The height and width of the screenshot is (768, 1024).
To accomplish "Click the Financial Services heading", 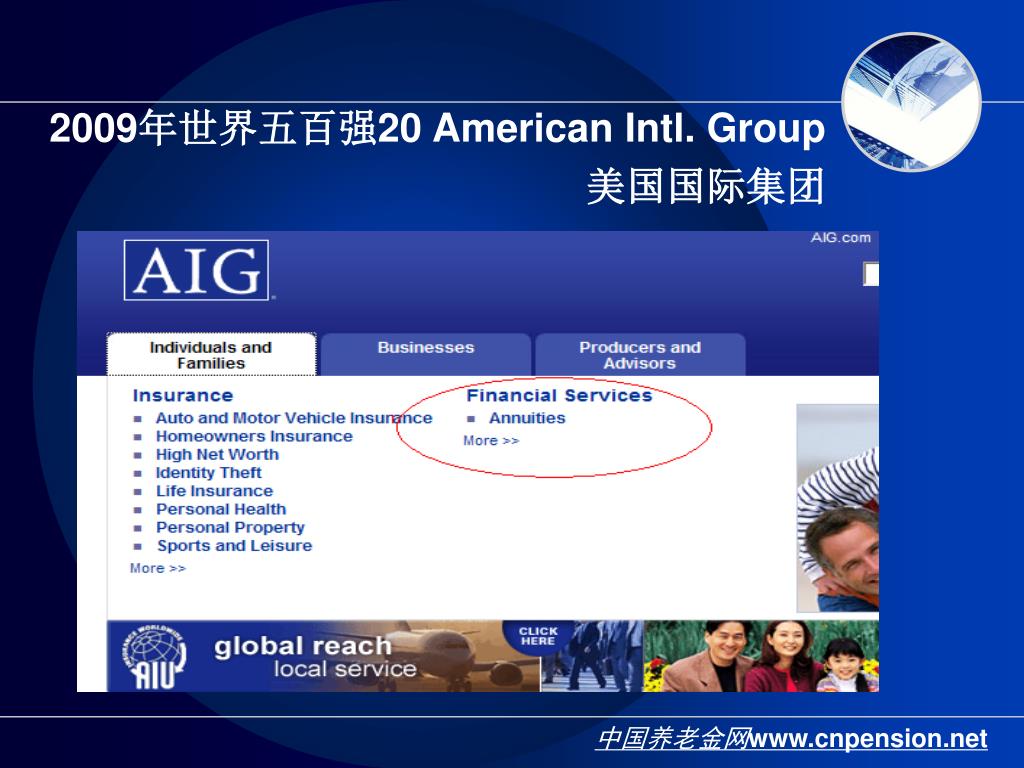I will pyautogui.click(x=559, y=396).
